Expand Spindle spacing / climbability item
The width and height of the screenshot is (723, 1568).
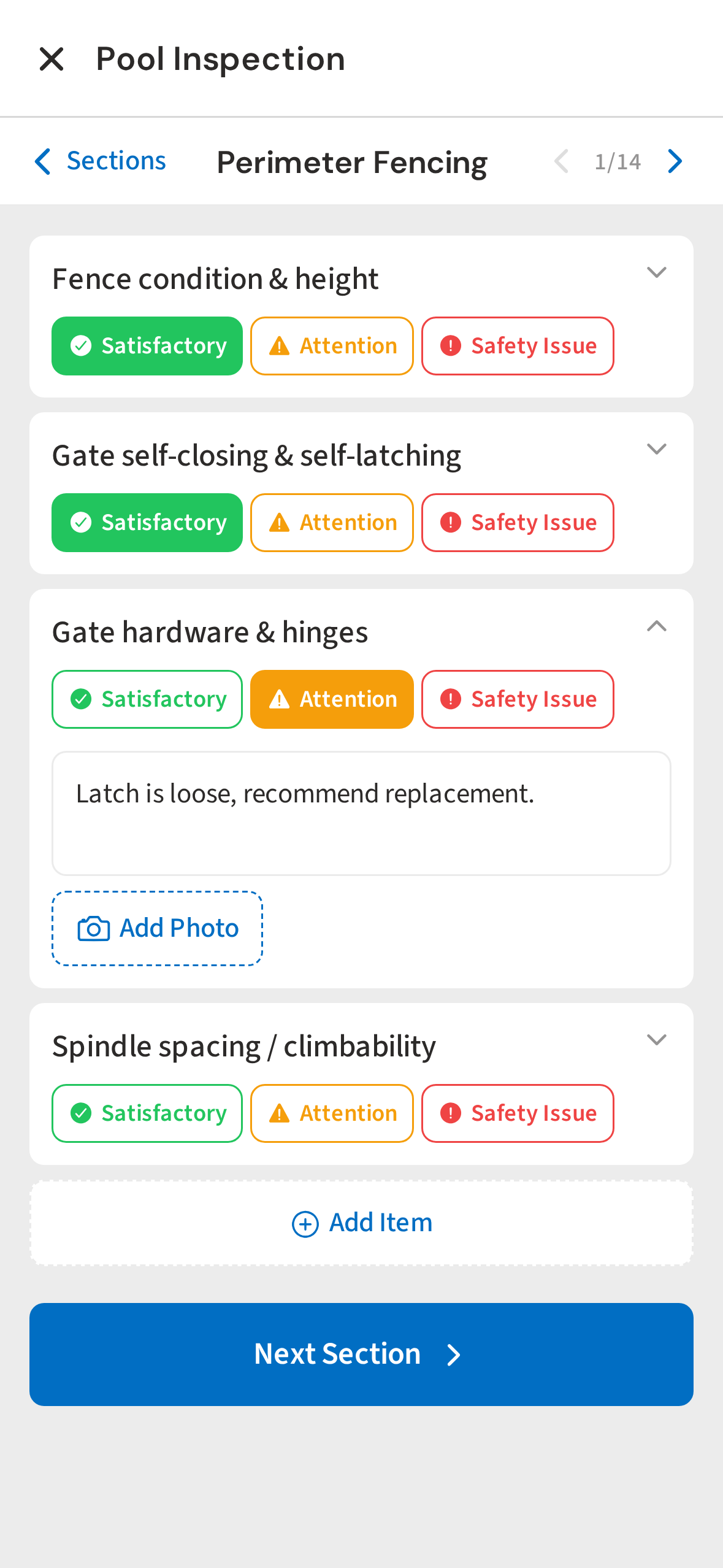pos(656,1040)
